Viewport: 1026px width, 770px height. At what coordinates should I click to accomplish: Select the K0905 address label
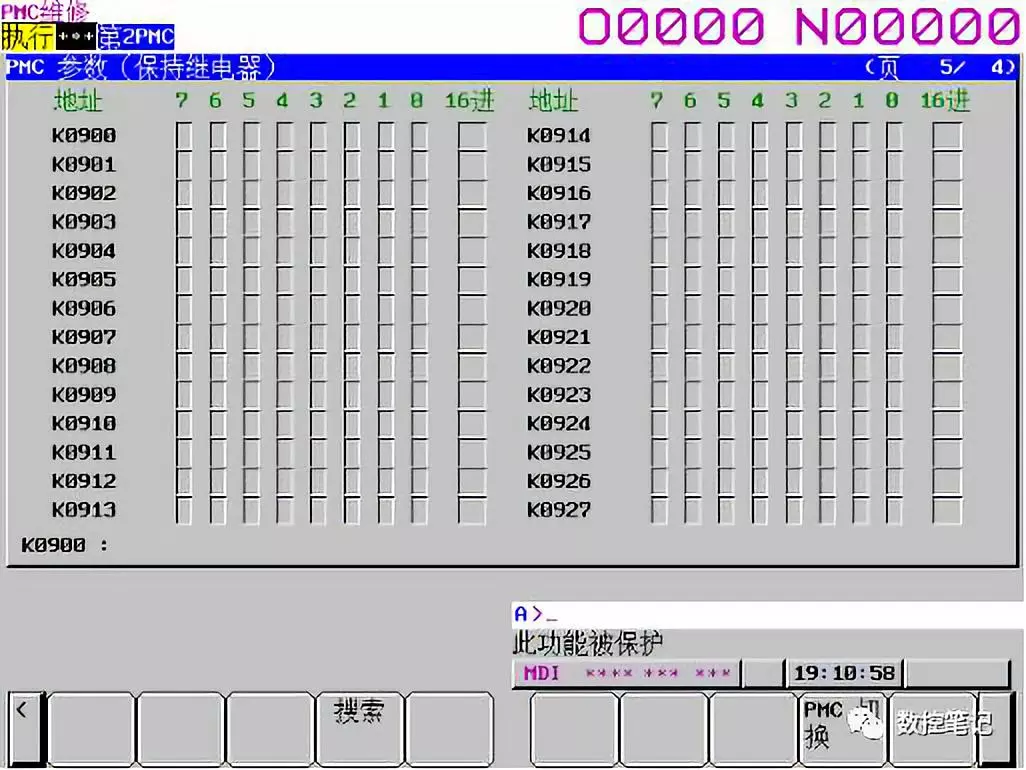pos(84,280)
